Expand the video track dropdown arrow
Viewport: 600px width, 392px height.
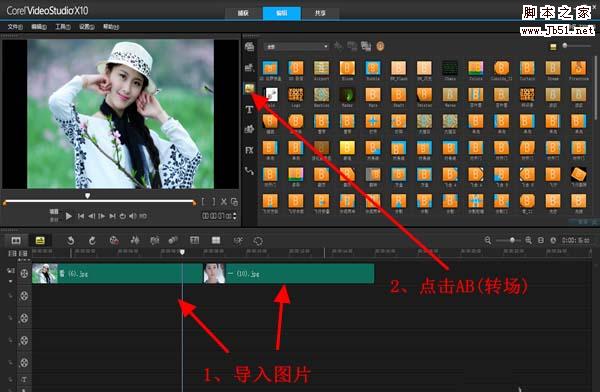11,281
